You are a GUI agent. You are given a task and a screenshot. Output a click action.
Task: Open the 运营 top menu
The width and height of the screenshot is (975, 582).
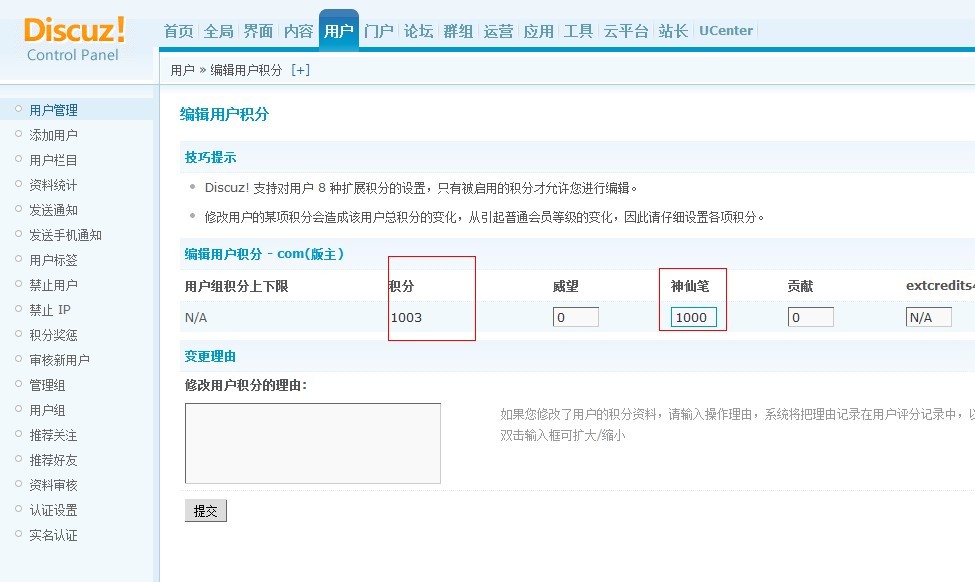pos(499,31)
